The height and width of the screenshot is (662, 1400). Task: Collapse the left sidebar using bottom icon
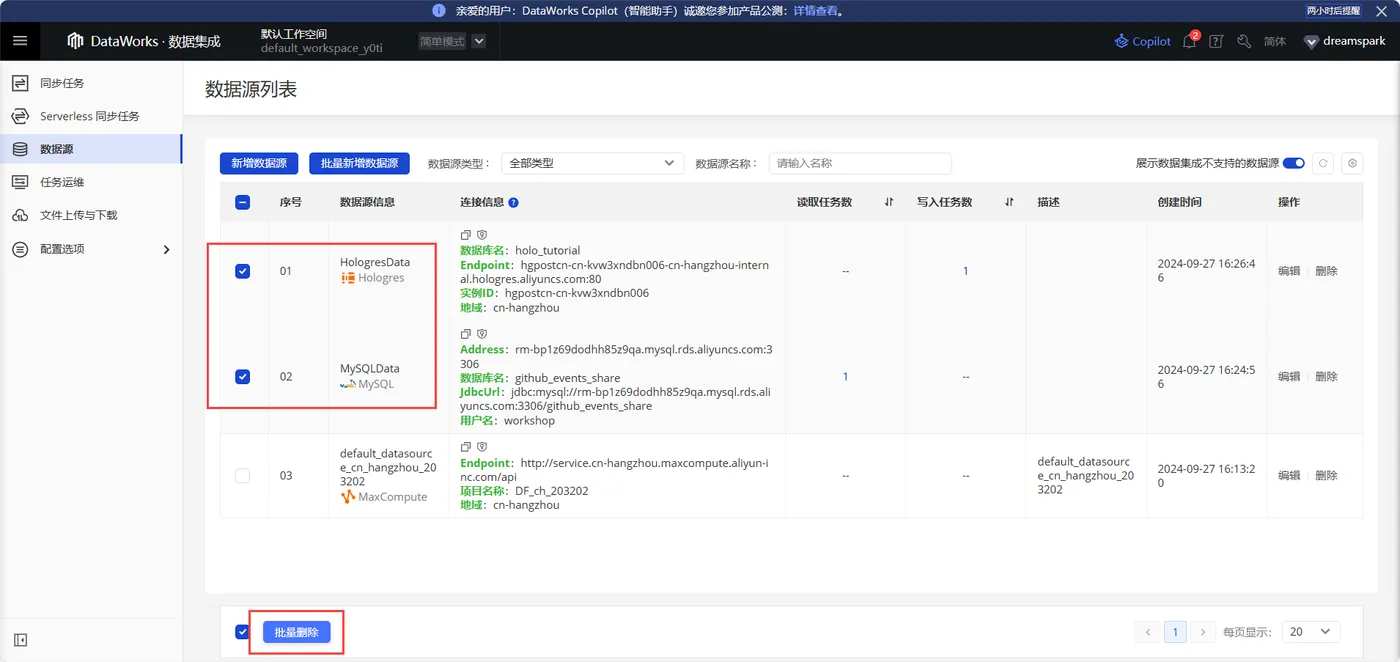pyautogui.click(x=20, y=640)
